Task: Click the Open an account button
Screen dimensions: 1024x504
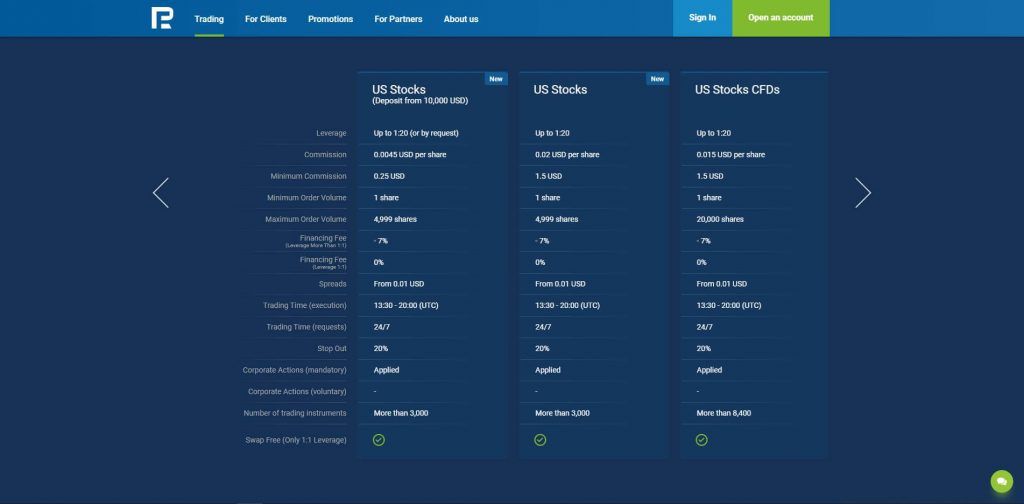Action: [781, 18]
